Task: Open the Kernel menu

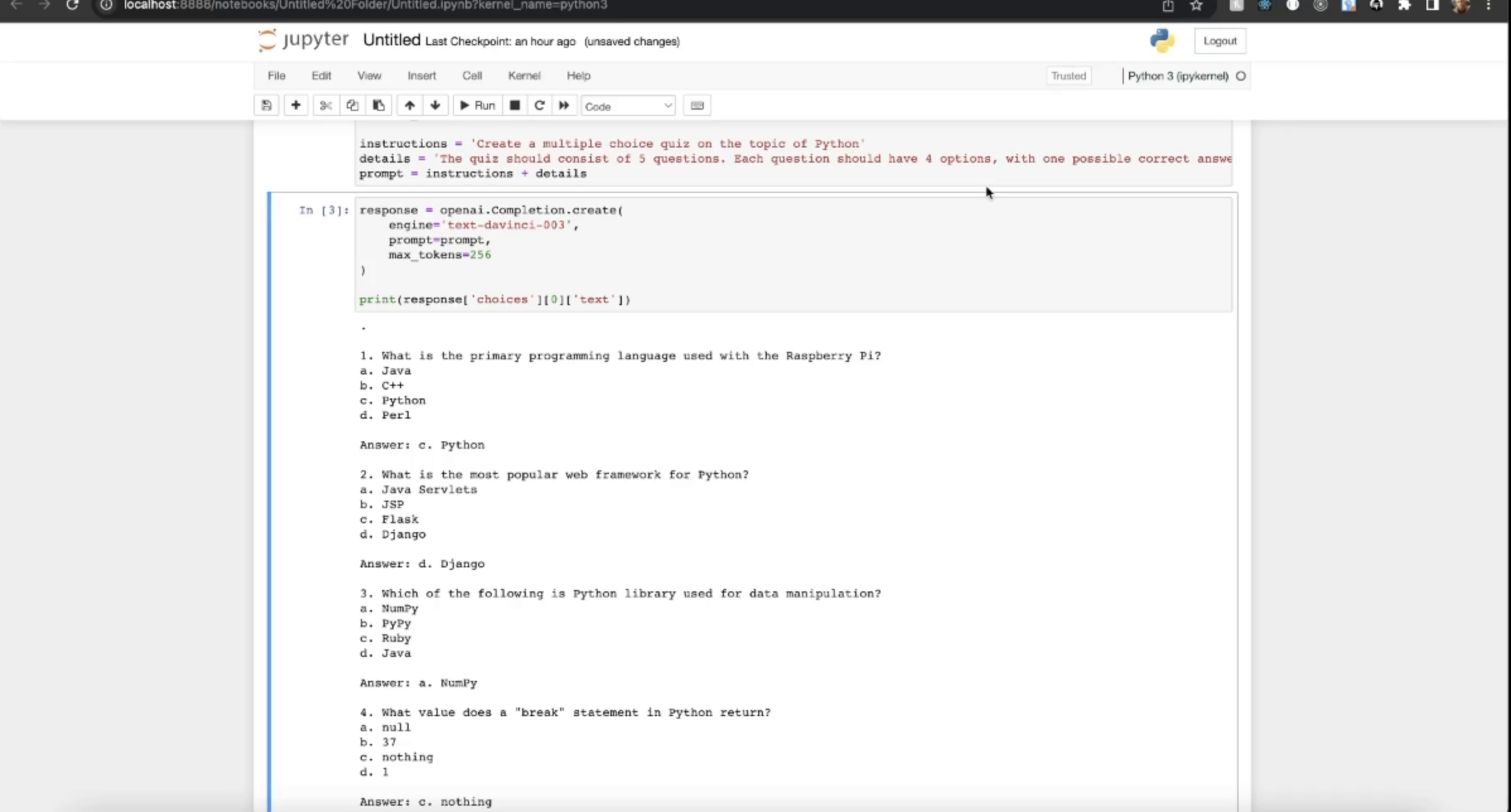Action: [x=523, y=76]
